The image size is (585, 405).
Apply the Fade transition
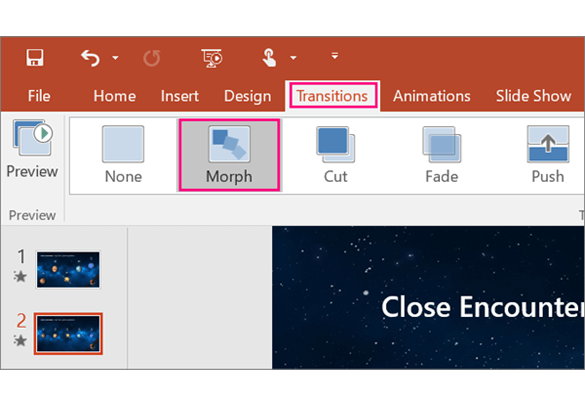(x=442, y=155)
